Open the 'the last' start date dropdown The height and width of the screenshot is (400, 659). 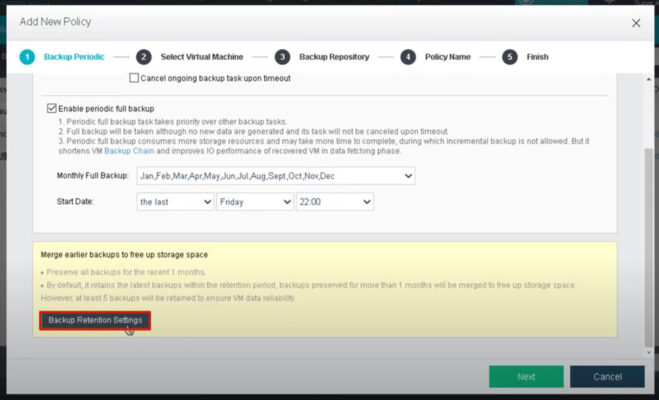coord(175,202)
